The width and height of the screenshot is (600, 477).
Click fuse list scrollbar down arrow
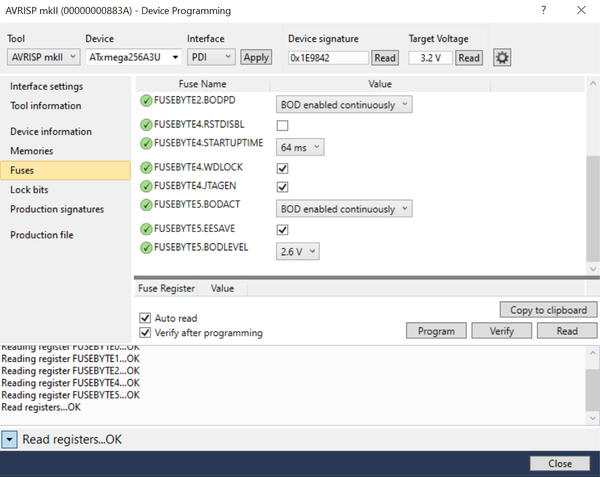[593, 269]
